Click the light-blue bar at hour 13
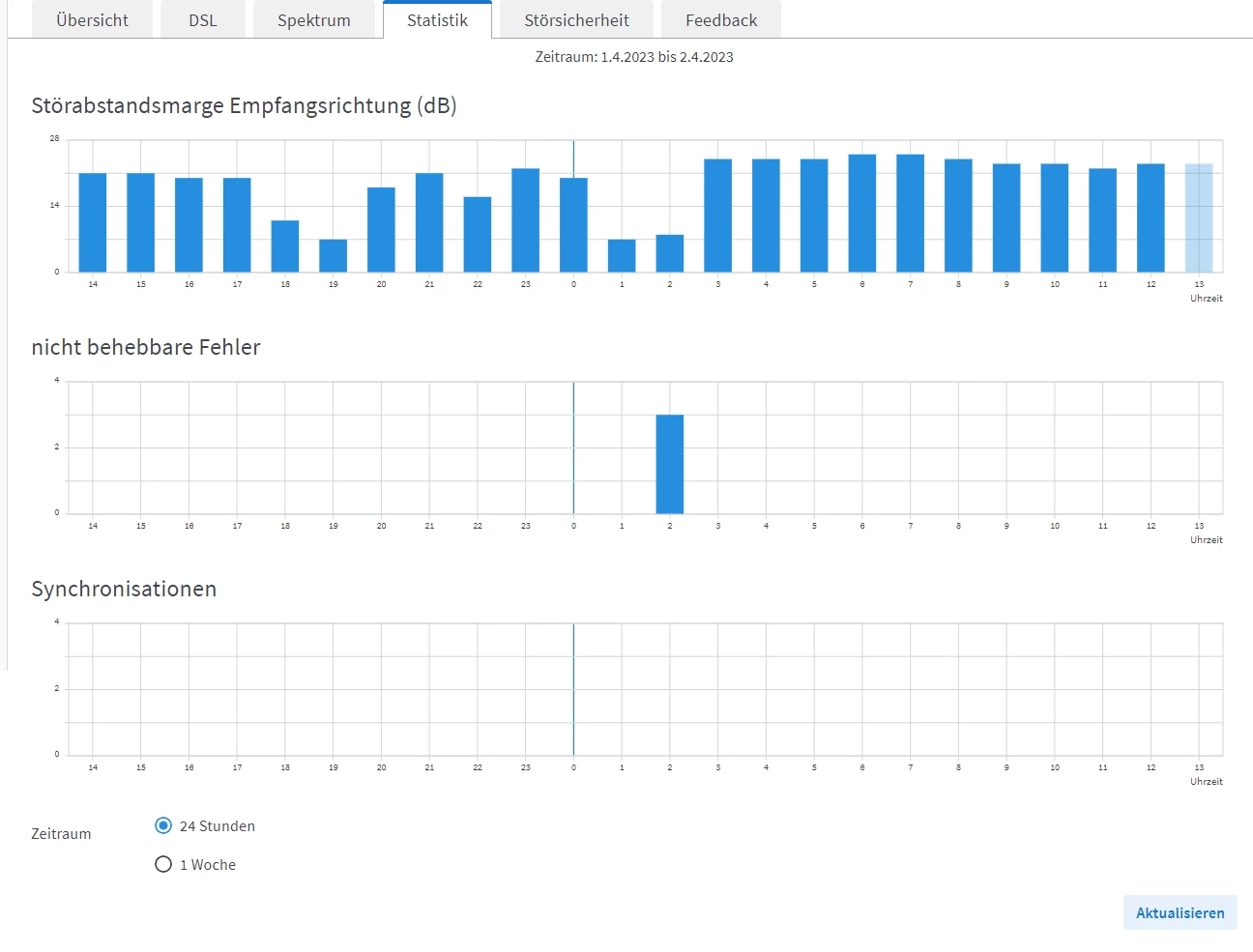Viewport: 1253px width, 952px height. [1199, 217]
